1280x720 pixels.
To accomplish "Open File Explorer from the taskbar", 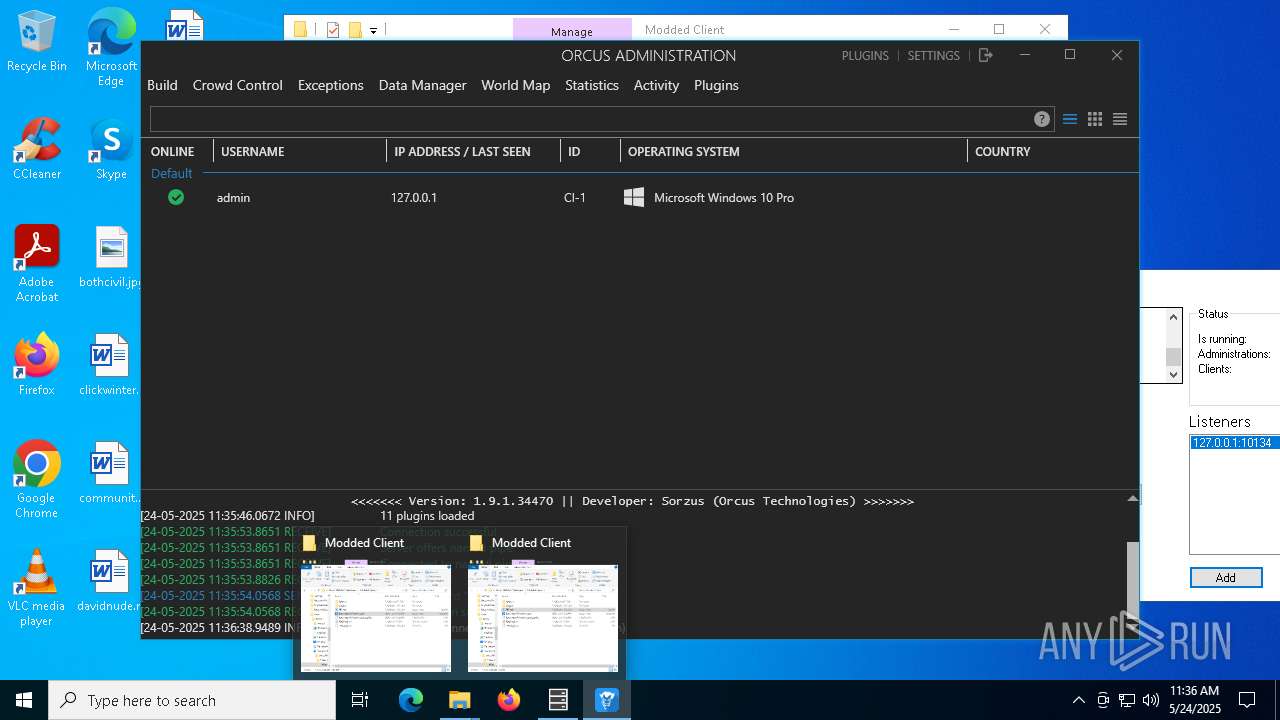I will pos(460,700).
